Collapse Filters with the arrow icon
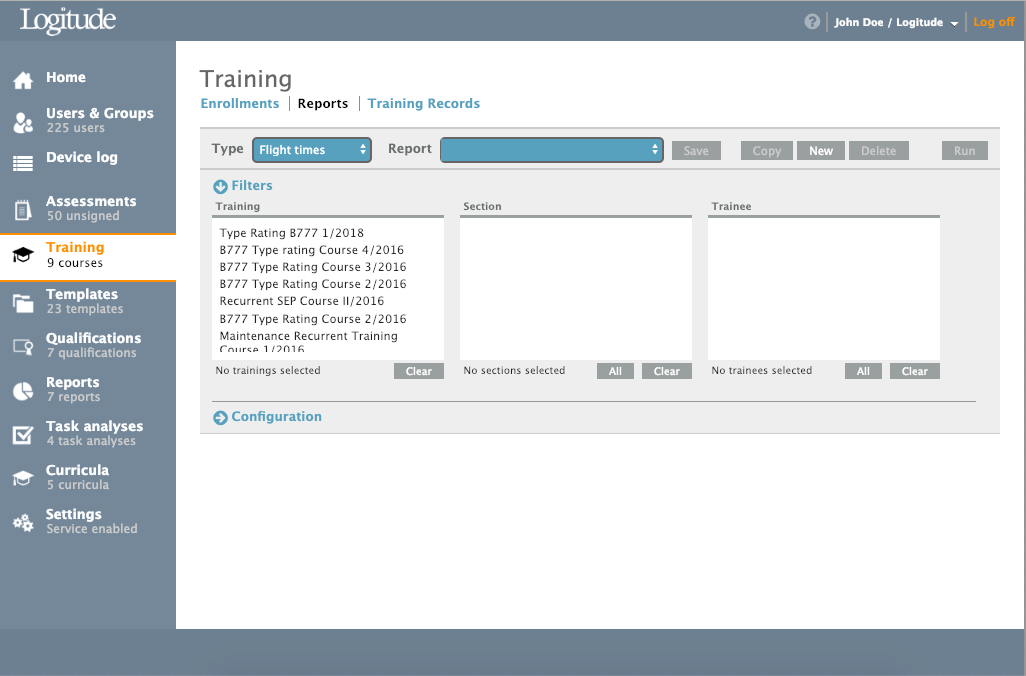This screenshot has height=676, width=1026. click(x=221, y=187)
